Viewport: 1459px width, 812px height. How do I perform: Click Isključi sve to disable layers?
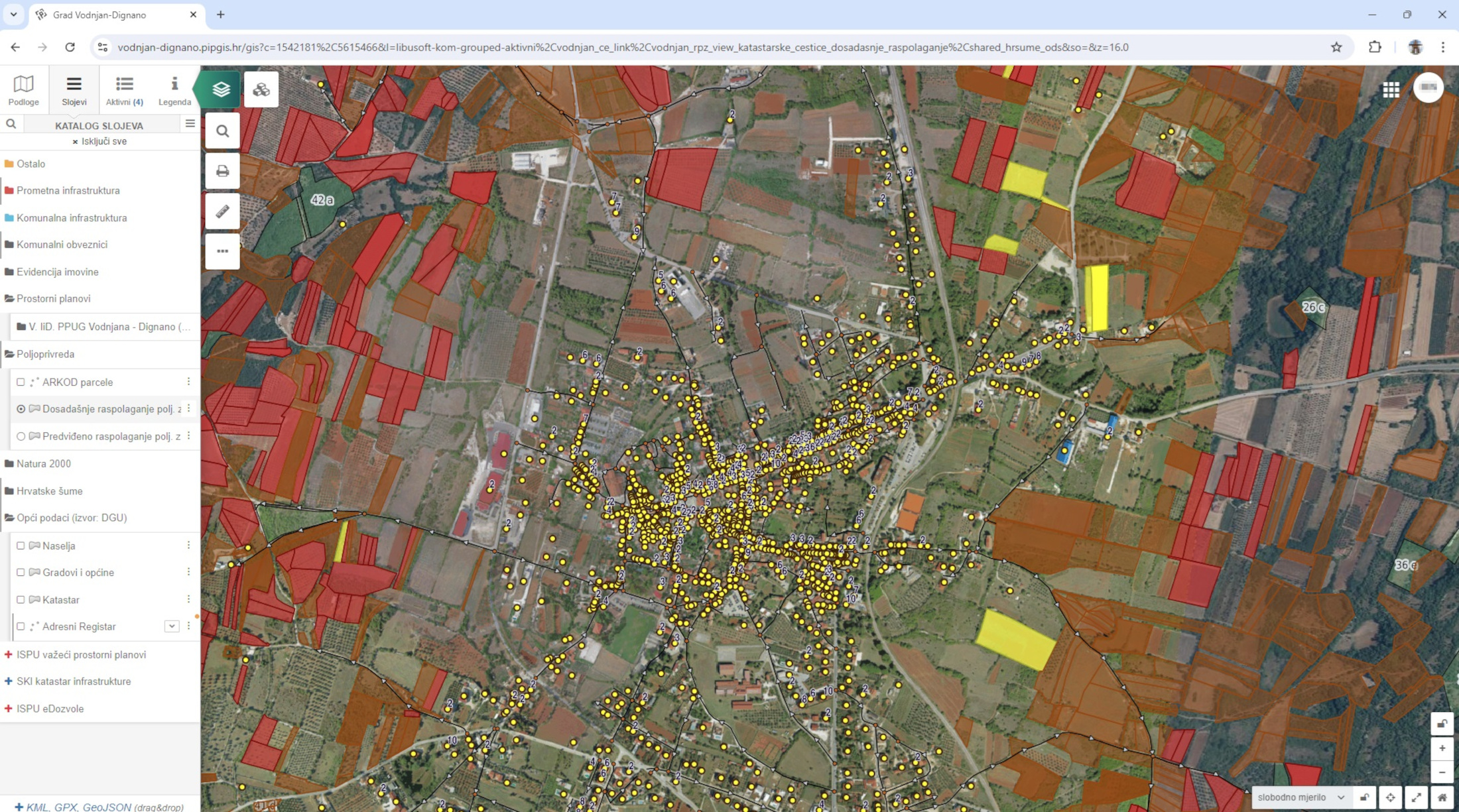(x=99, y=141)
